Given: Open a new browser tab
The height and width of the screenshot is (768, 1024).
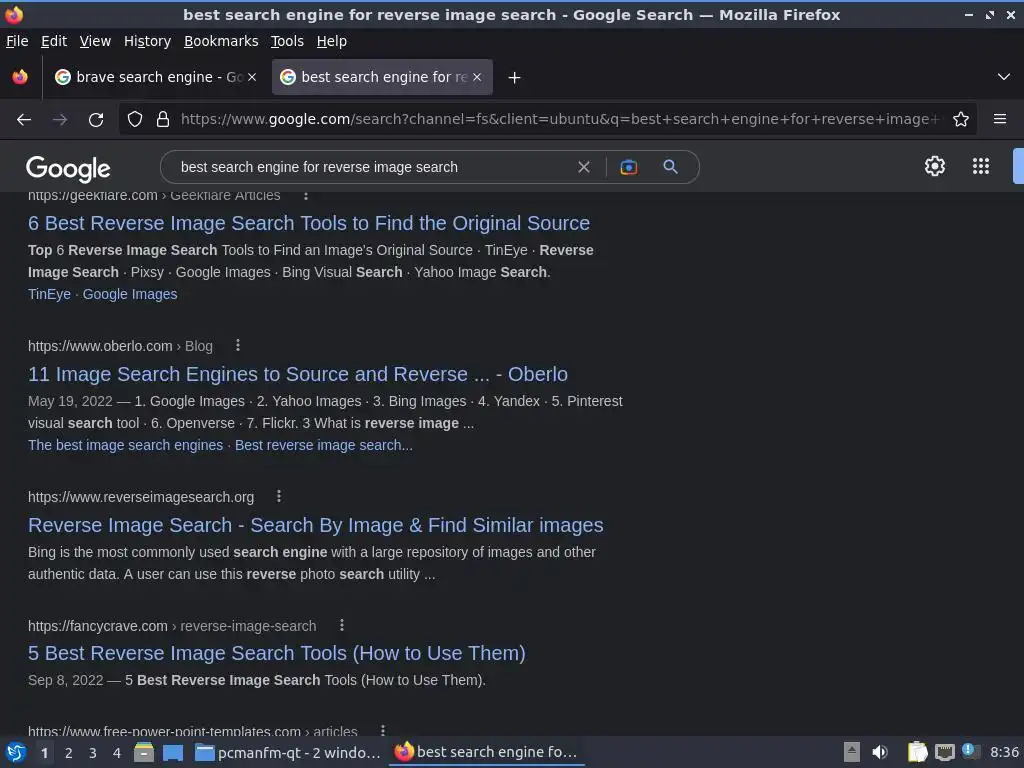Looking at the screenshot, I should click(x=515, y=78).
